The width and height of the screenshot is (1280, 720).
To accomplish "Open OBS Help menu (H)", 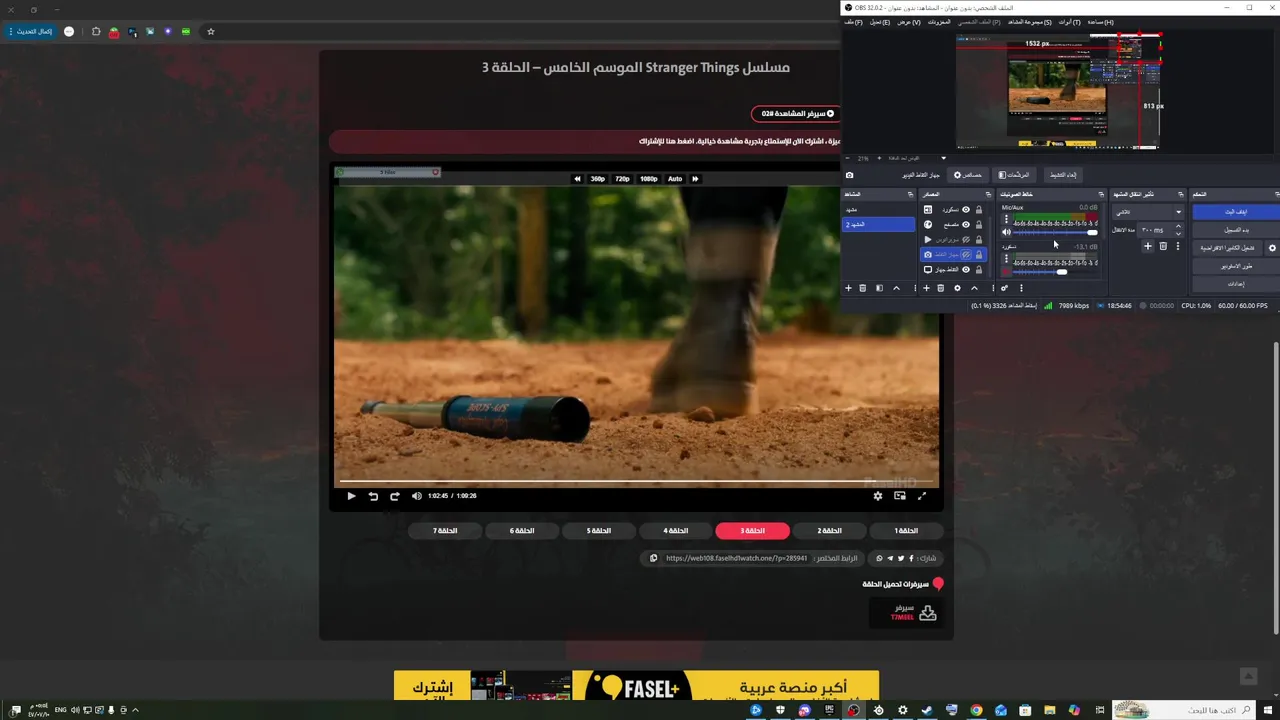I will [1100, 22].
